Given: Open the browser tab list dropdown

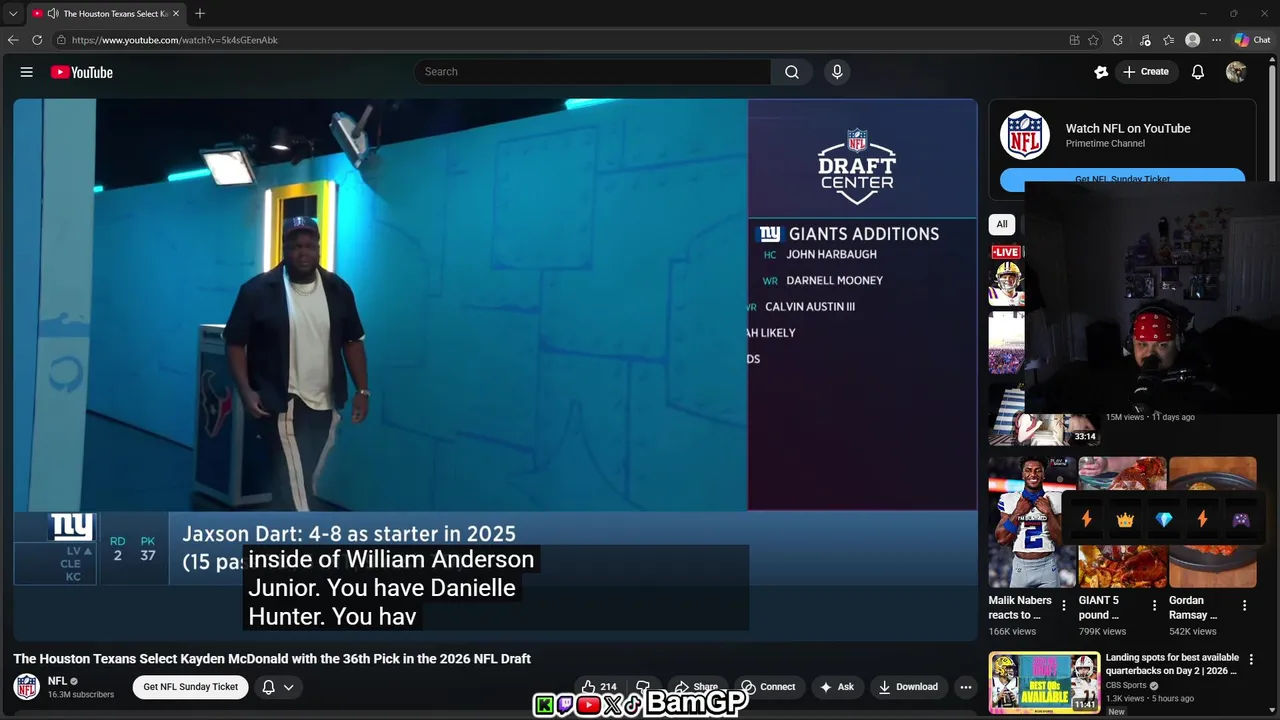Looking at the screenshot, I should pyautogui.click(x=13, y=14).
